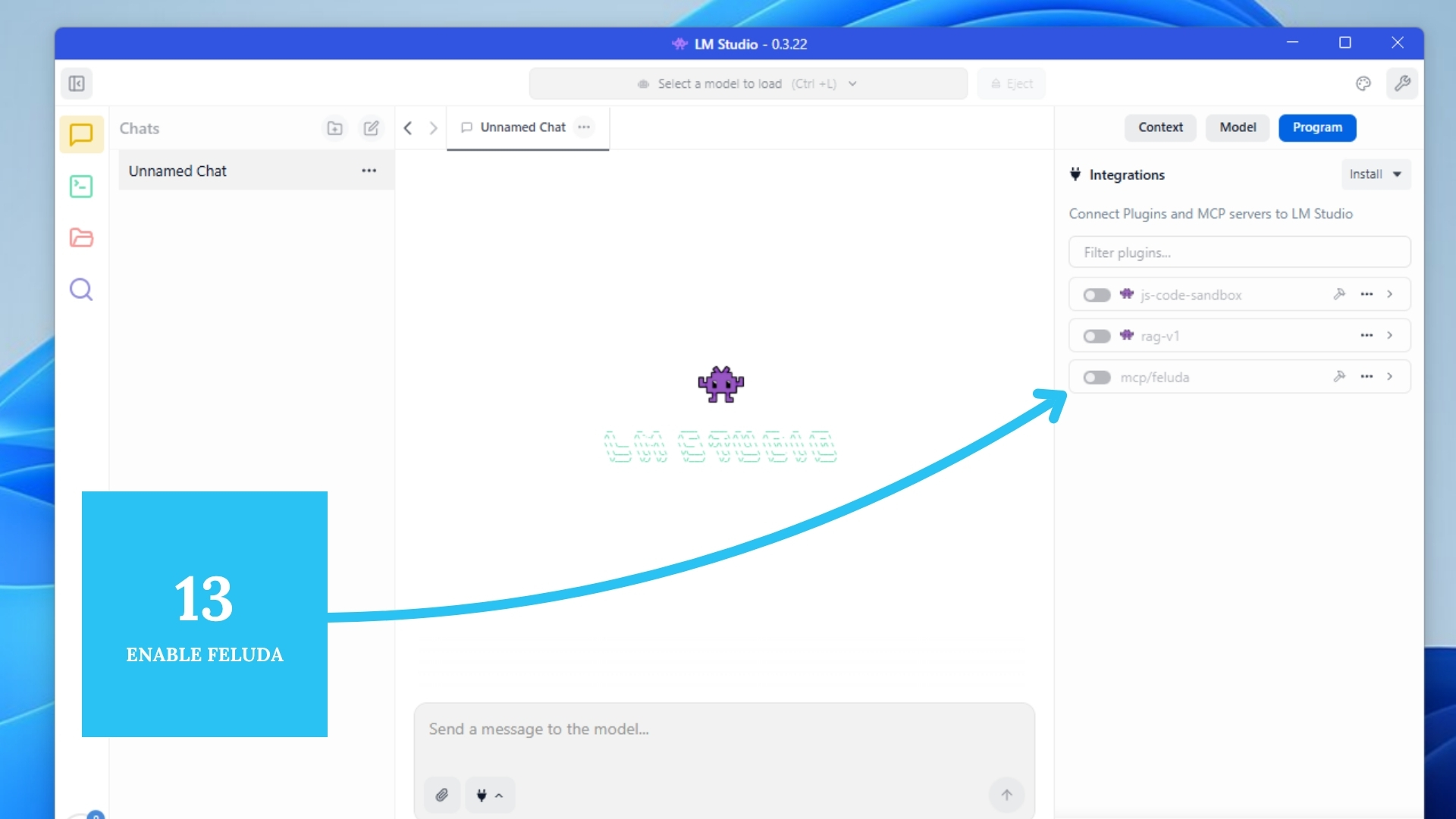The image size is (1456, 819).
Task: Open more options for js-code-sandbox
Action: pyautogui.click(x=1367, y=294)
